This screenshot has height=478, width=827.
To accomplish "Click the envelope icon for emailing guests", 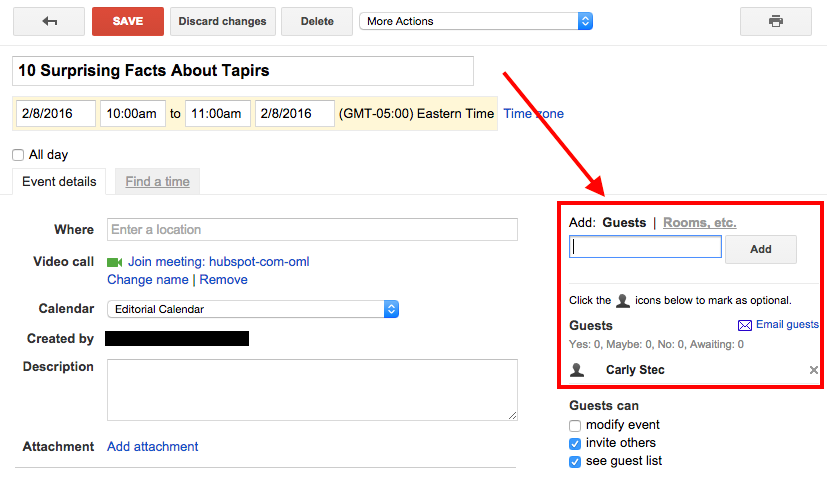I will (x=744, y=325).
